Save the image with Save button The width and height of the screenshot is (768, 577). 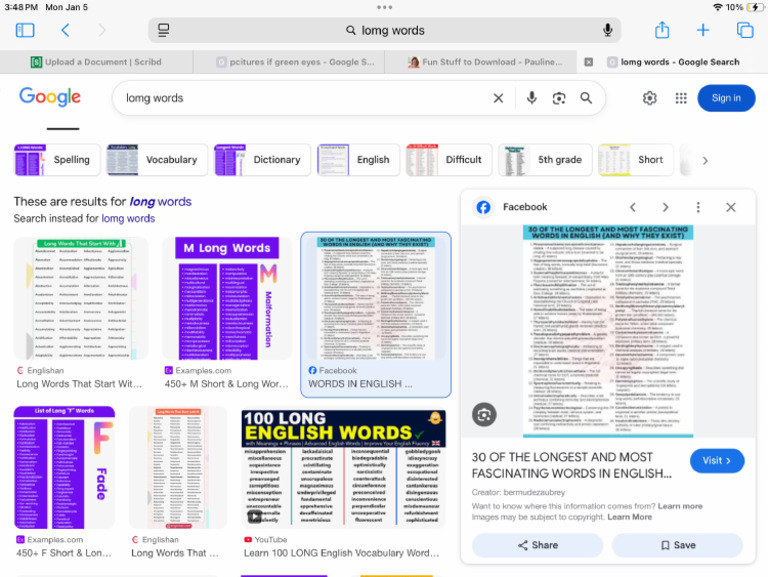(677, 545)
